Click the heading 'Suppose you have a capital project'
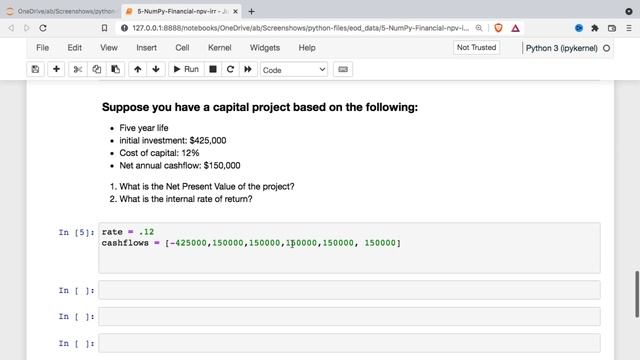Image resolution: width=640 pixels, height=360 pixels. pyautogui.click(x=260, y=107)
